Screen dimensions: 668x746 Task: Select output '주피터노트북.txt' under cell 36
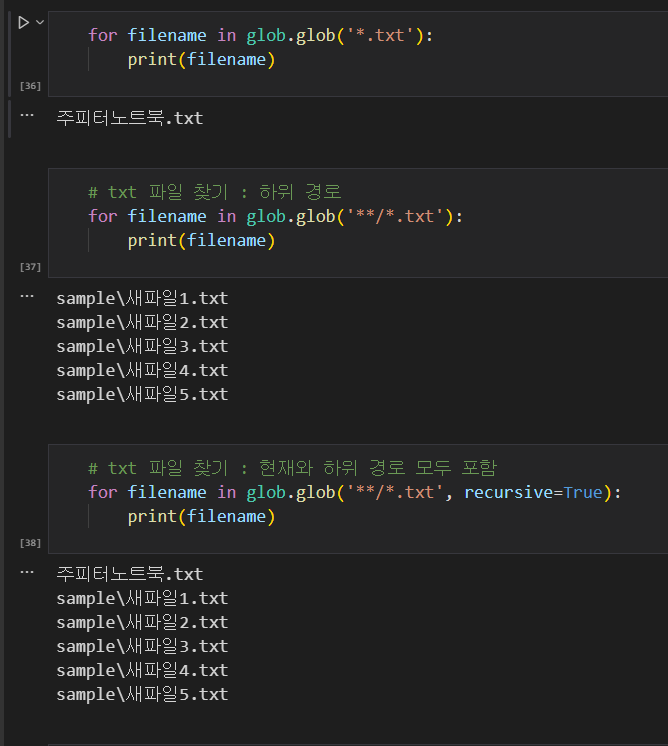(130, 118)
